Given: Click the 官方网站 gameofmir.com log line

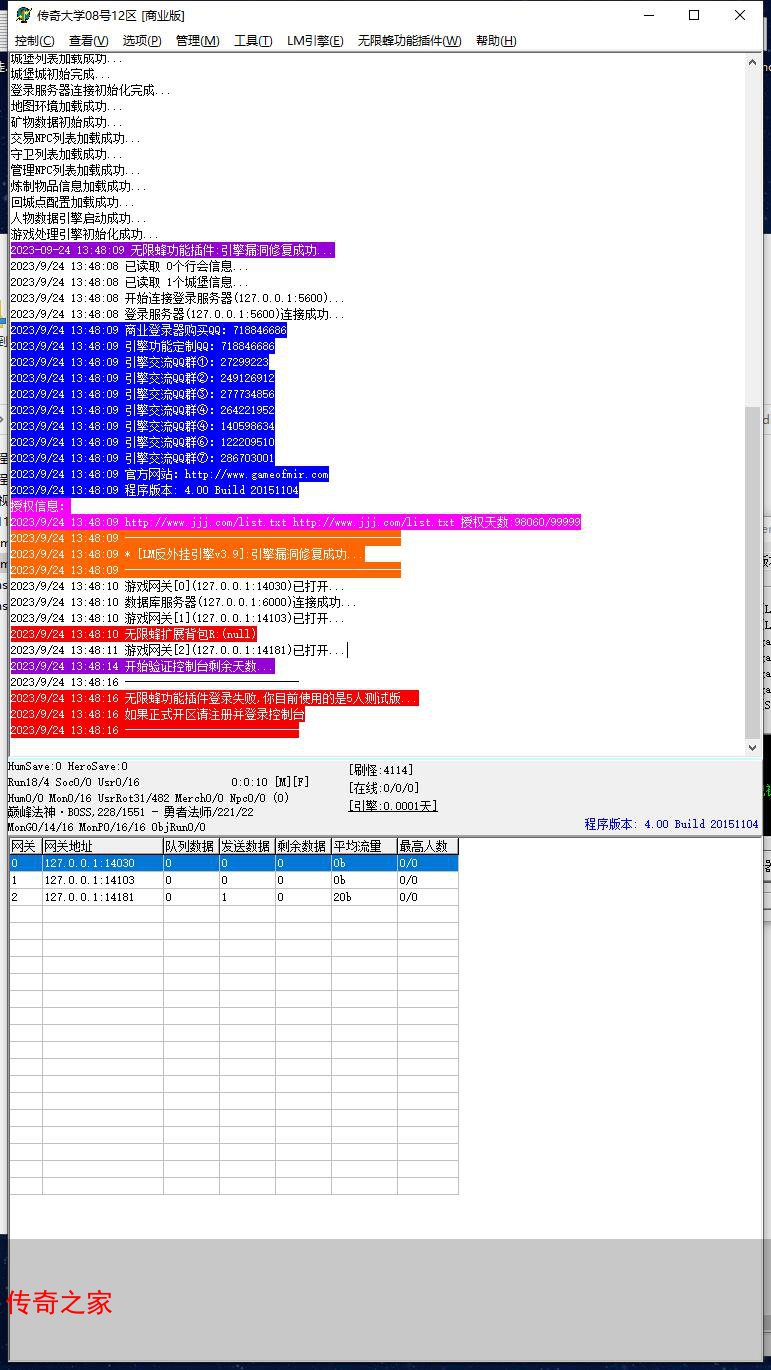Looking at the screenshot, I should [x=170, y=474].
